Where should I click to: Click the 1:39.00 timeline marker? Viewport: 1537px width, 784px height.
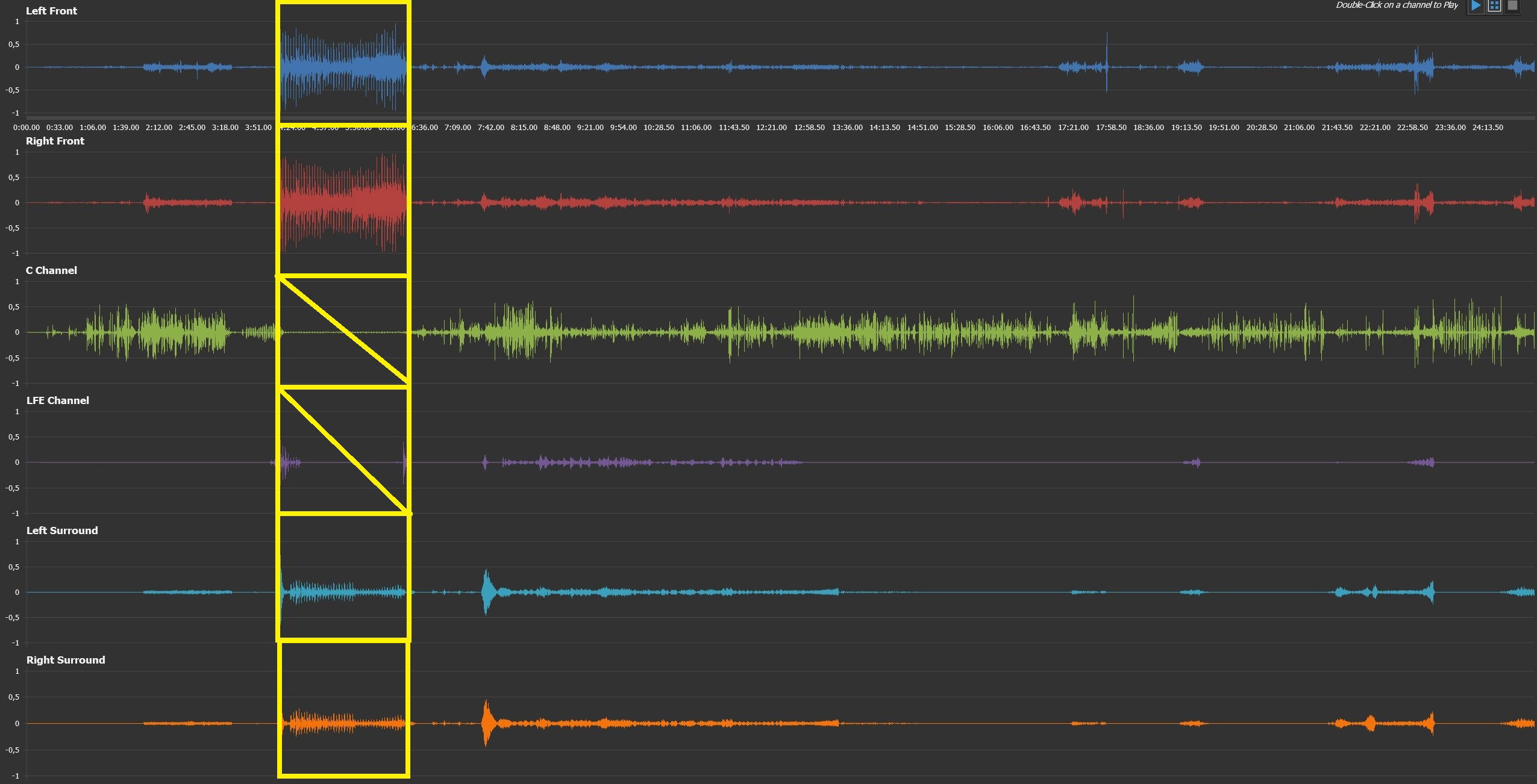pyautogui.click(x=126, y=128)
